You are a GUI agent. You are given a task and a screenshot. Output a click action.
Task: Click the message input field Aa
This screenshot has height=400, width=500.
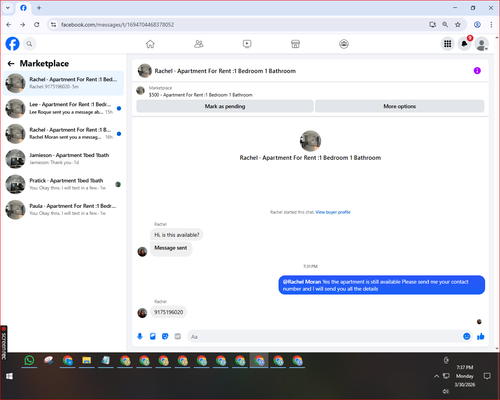(x=325, y=337)
